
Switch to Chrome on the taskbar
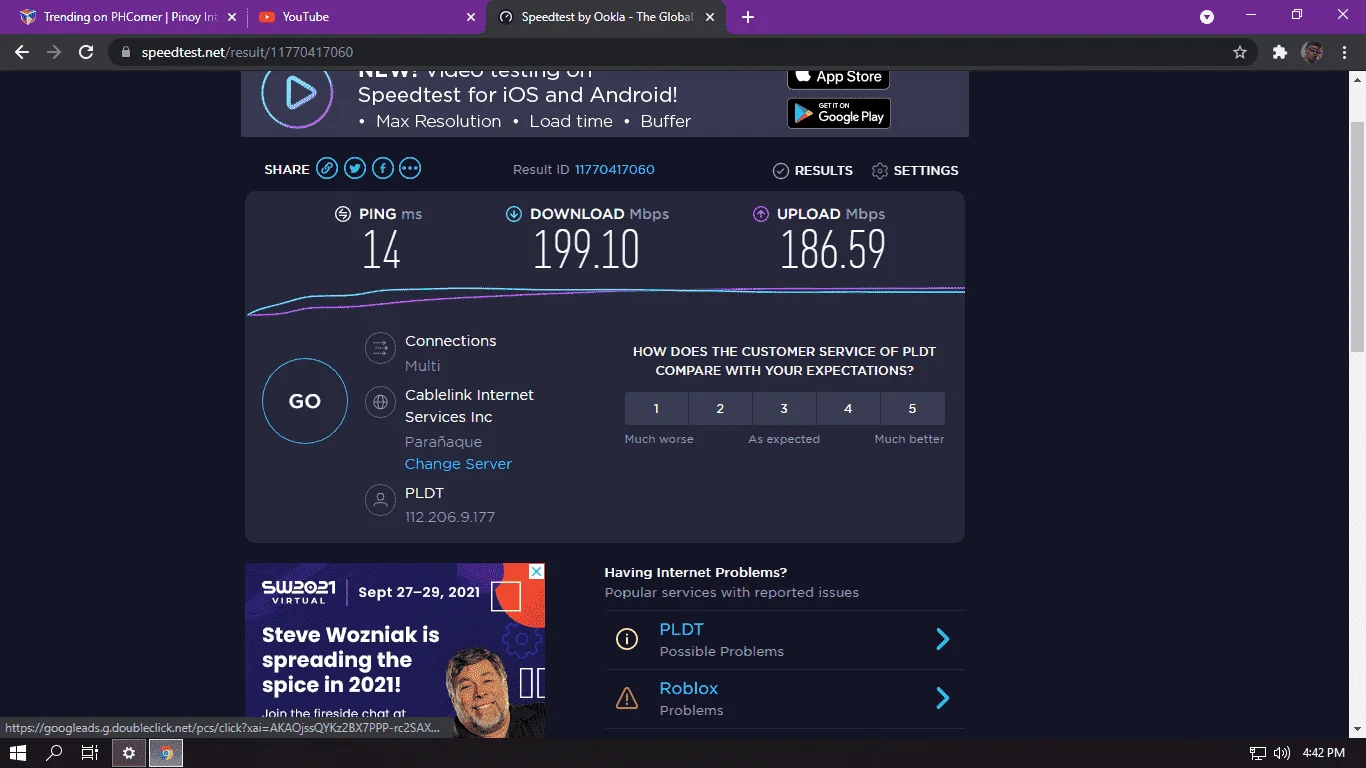pyautogui.click(x=165, y=753)
